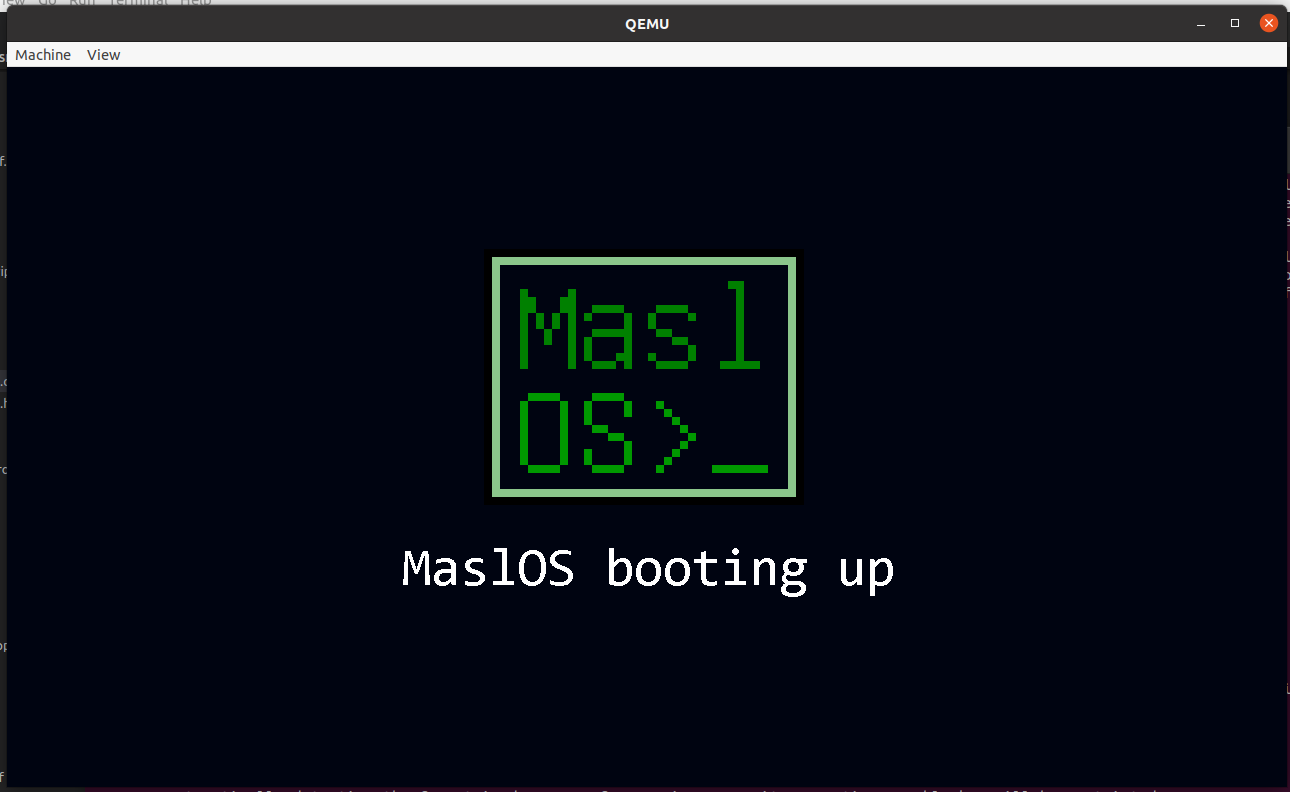The width and height of the screenshot is (1290, 792).
Task: Minimize the QEMU window
Action: coord(1199,23)
